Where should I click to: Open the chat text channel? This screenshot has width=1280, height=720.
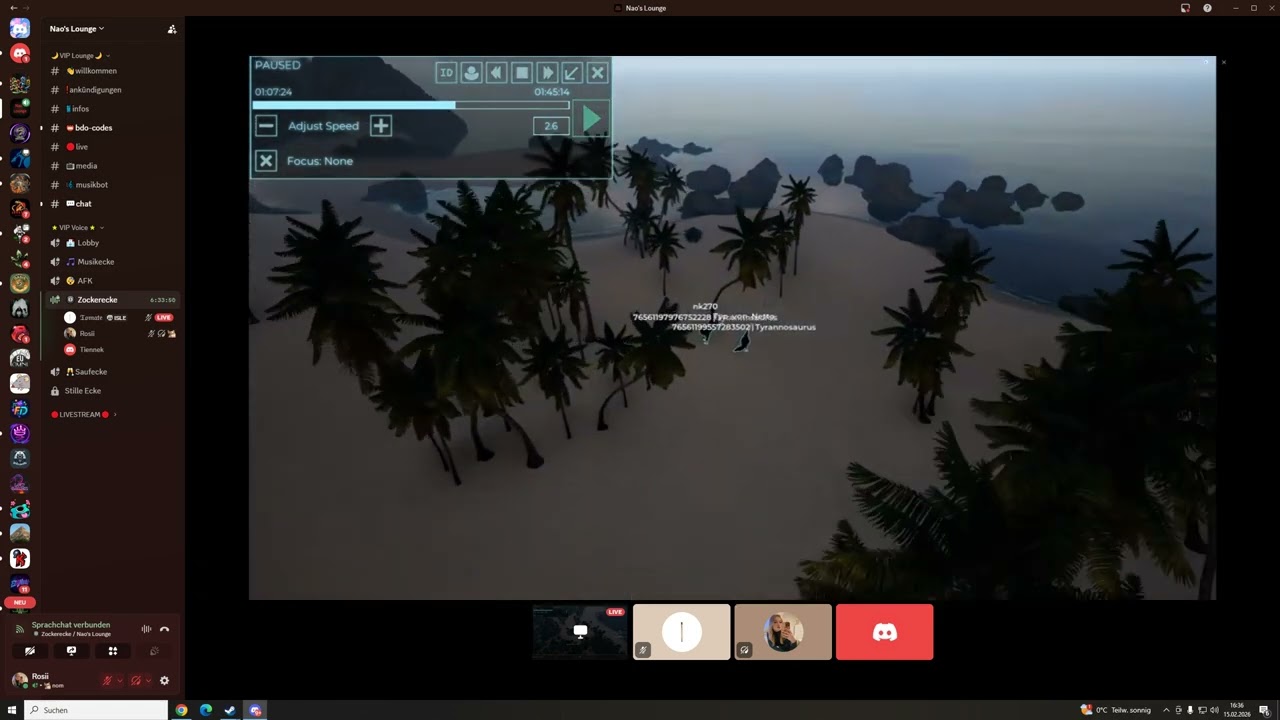point(113,204)
